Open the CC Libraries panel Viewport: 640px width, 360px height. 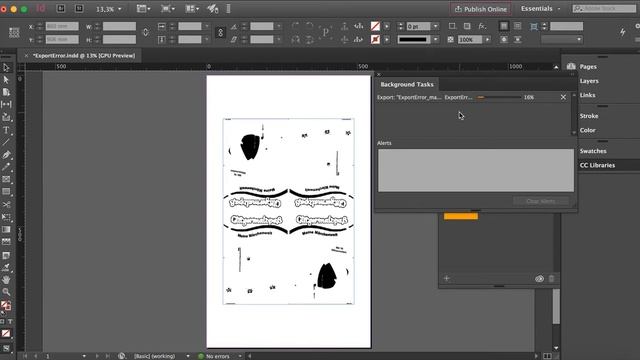(x=597, y=165)
